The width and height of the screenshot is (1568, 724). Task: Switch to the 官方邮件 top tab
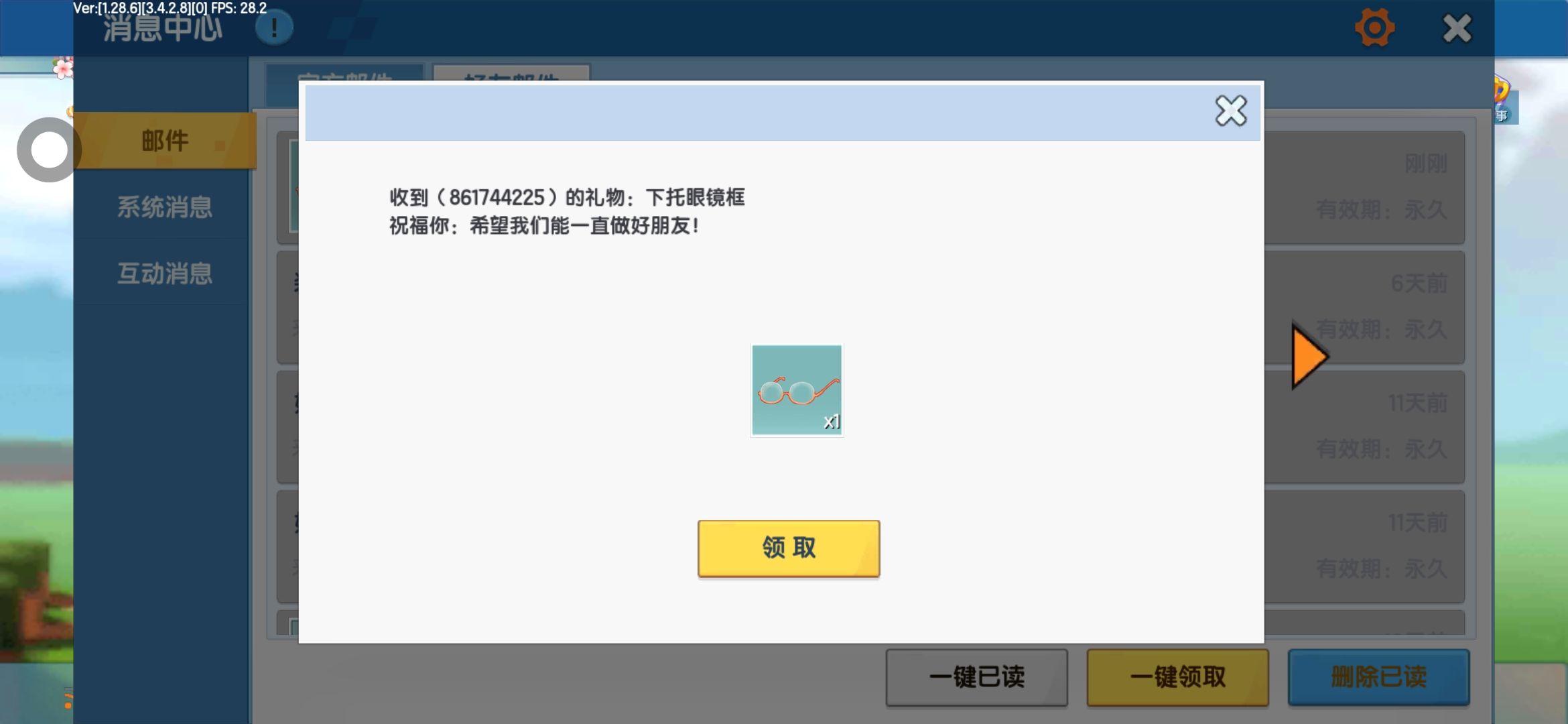344,74
